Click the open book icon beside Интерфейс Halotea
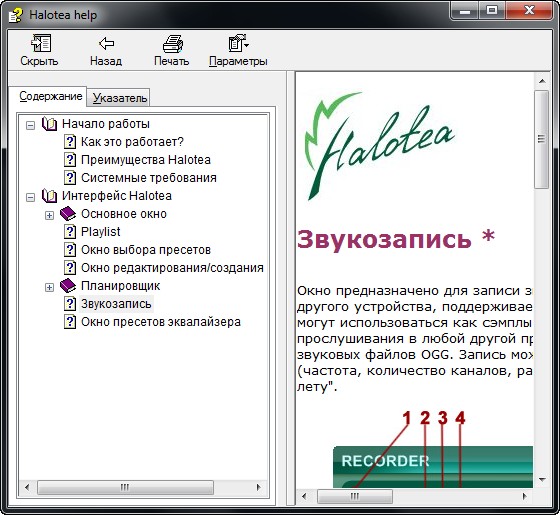The height and width of the screenshot is (515, 560). [x=49, y=196]
